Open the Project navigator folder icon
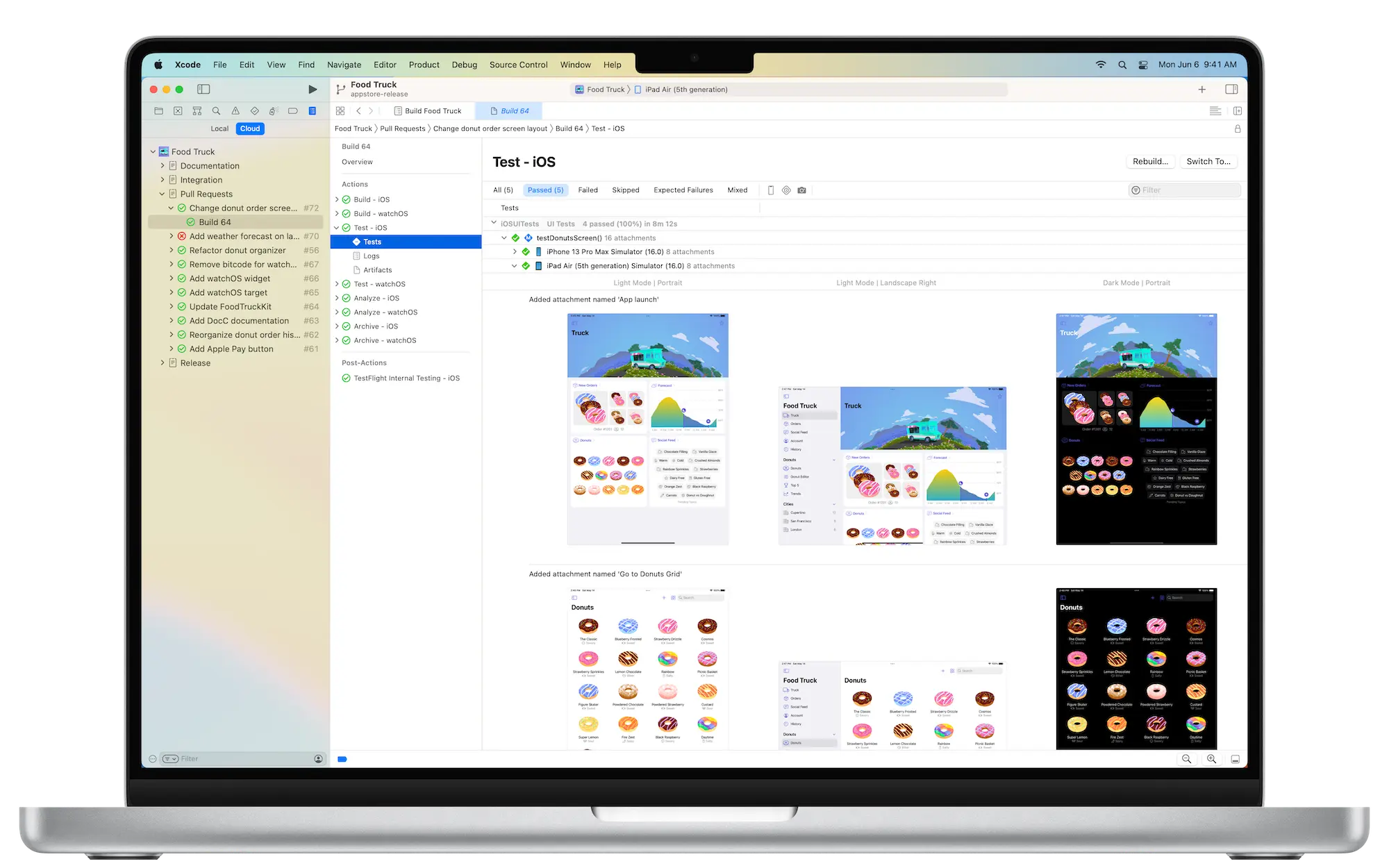 [x=158, y=111]
